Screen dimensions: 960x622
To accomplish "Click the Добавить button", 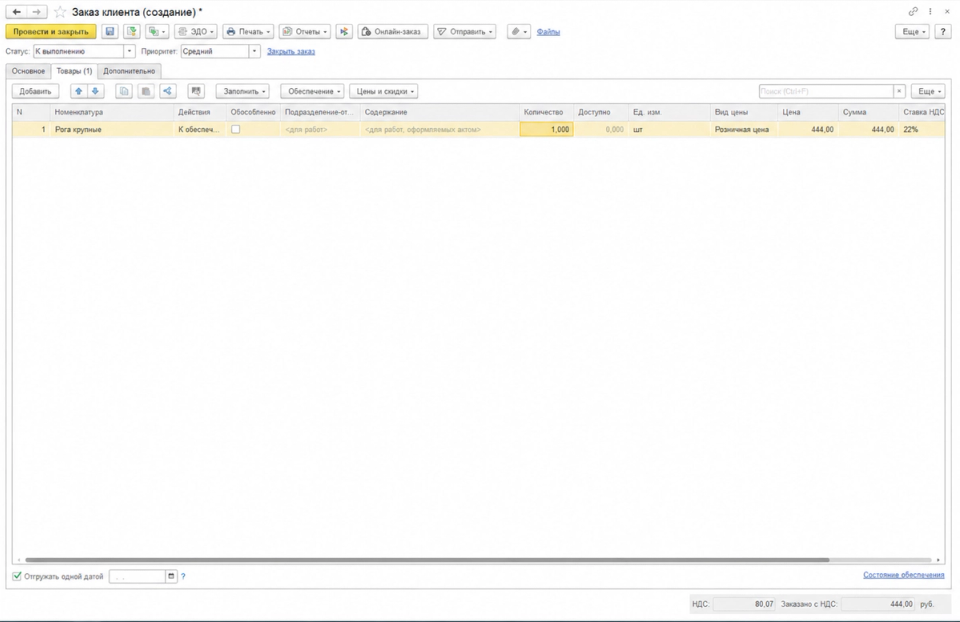I will point(36,91).
